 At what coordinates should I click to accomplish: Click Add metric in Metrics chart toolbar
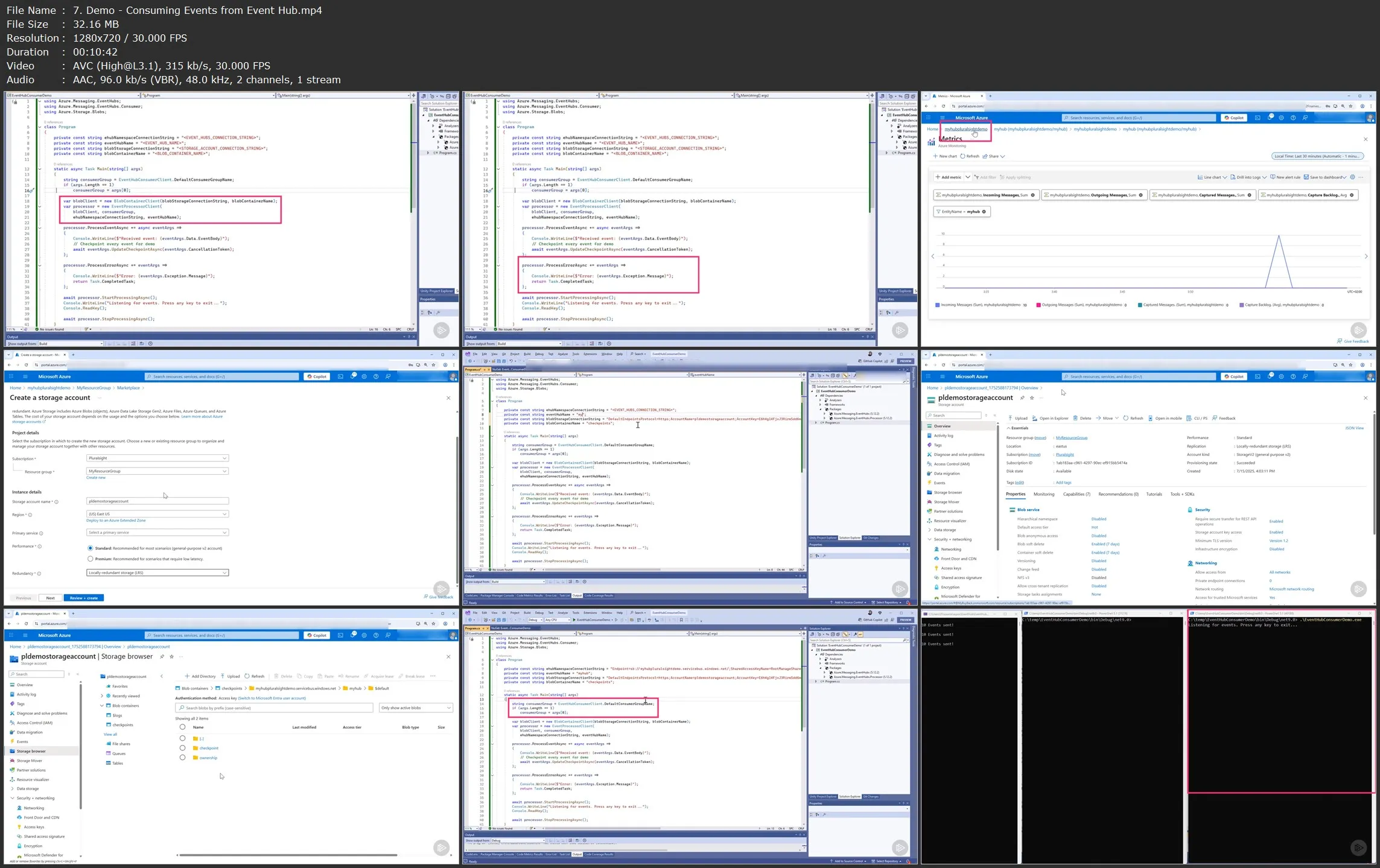tap(948, 177)
